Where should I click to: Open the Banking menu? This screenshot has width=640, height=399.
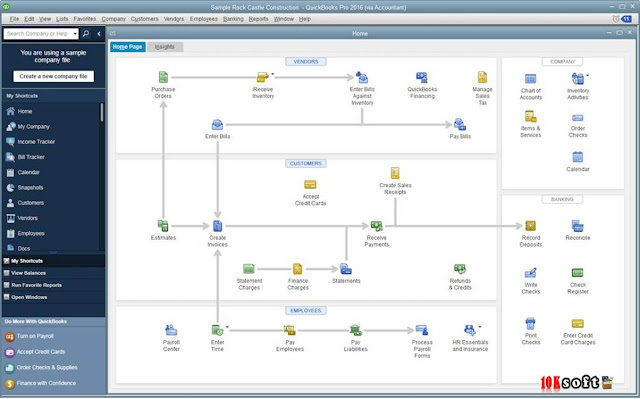coord(233,19)
